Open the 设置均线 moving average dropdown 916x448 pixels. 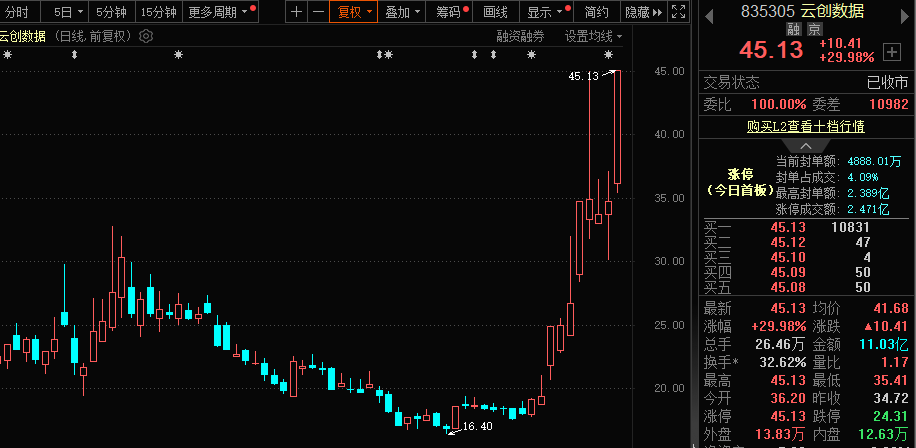[x=593, y=36]
